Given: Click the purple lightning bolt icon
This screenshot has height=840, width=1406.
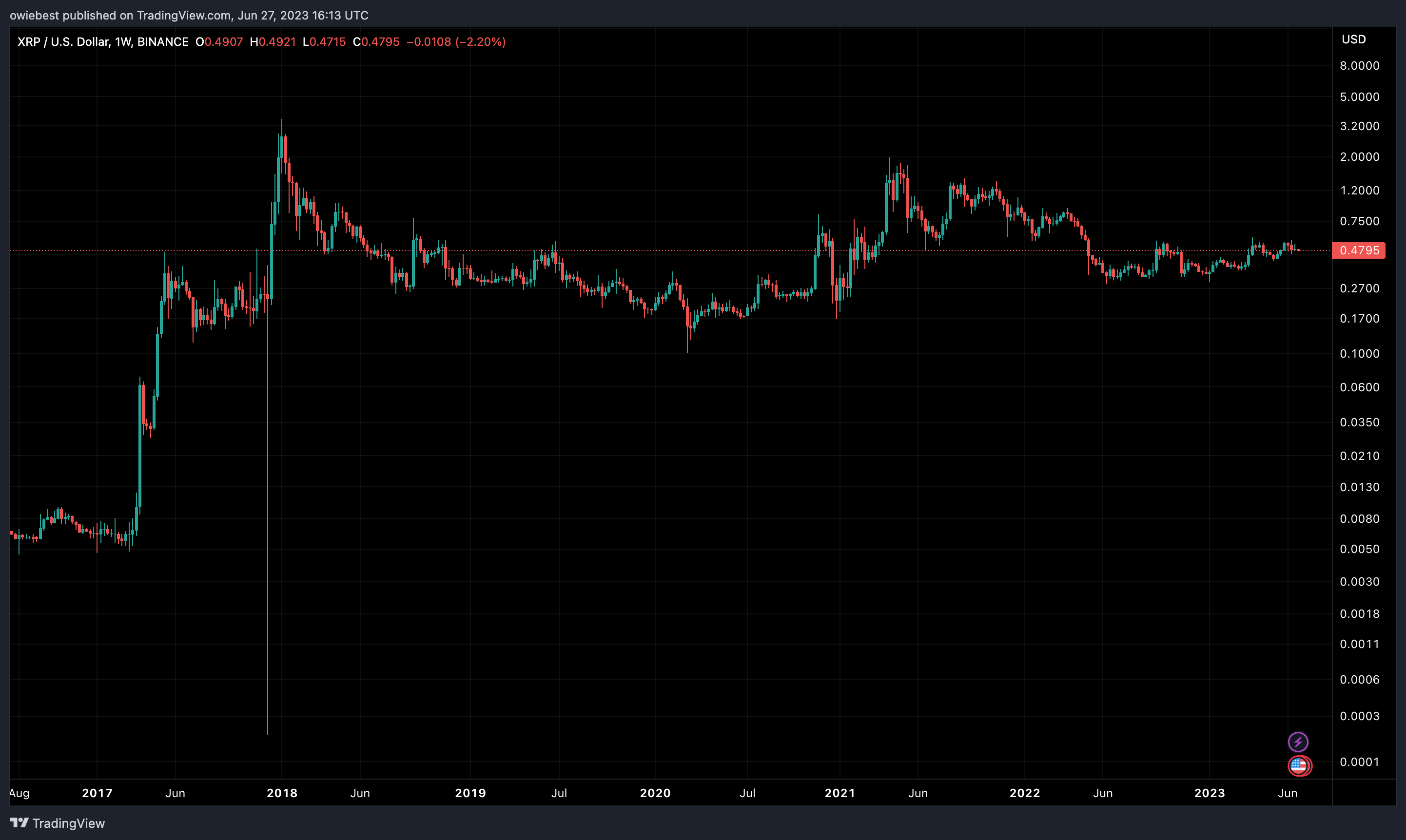Looking at the screenshot, I should pyautogui.click(x=1298, y=742).
